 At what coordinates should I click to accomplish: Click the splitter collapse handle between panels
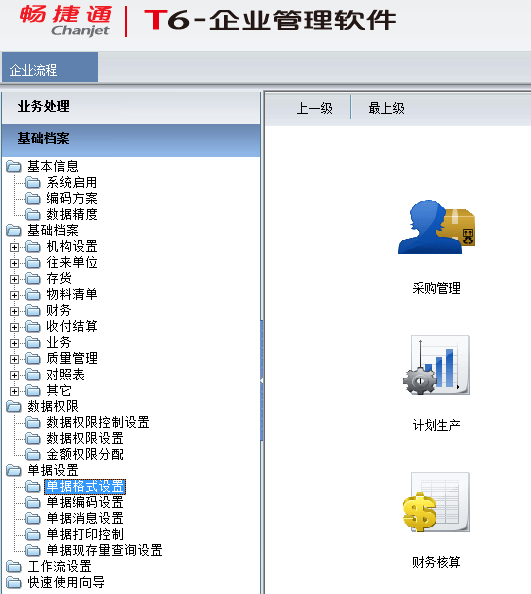point(262,380)
